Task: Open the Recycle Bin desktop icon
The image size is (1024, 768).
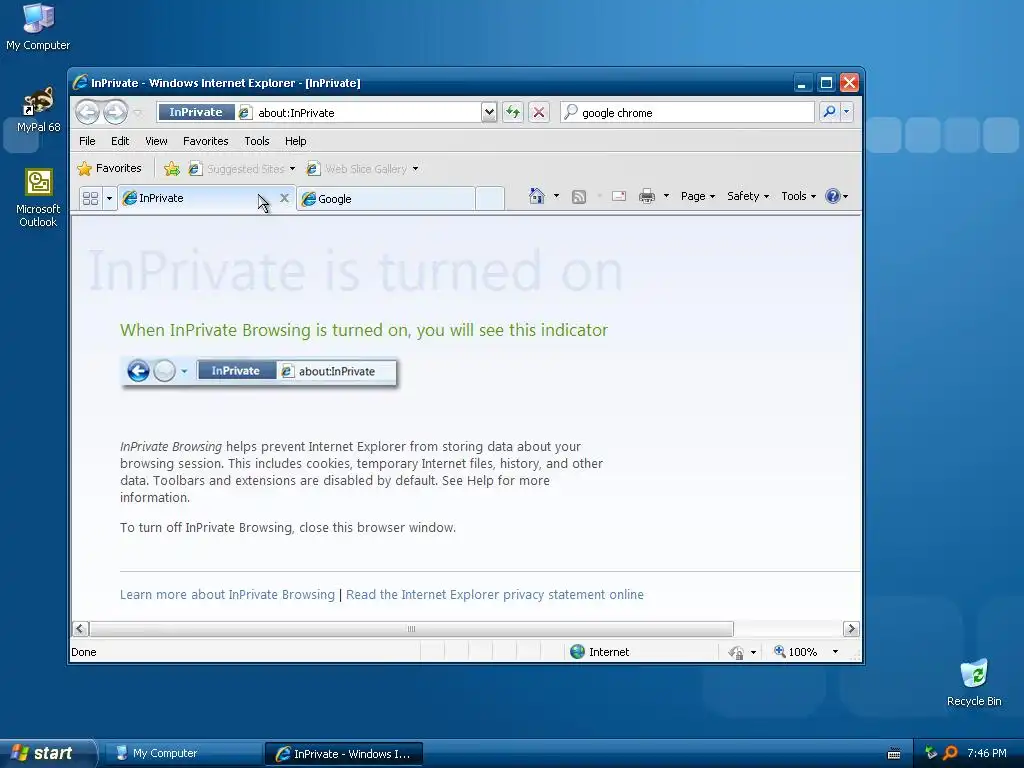Action: (974, 682)
